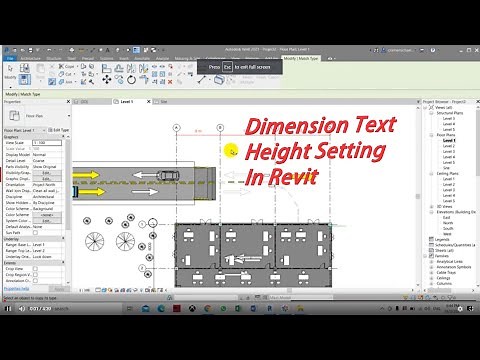Pause the video playback

8,309
